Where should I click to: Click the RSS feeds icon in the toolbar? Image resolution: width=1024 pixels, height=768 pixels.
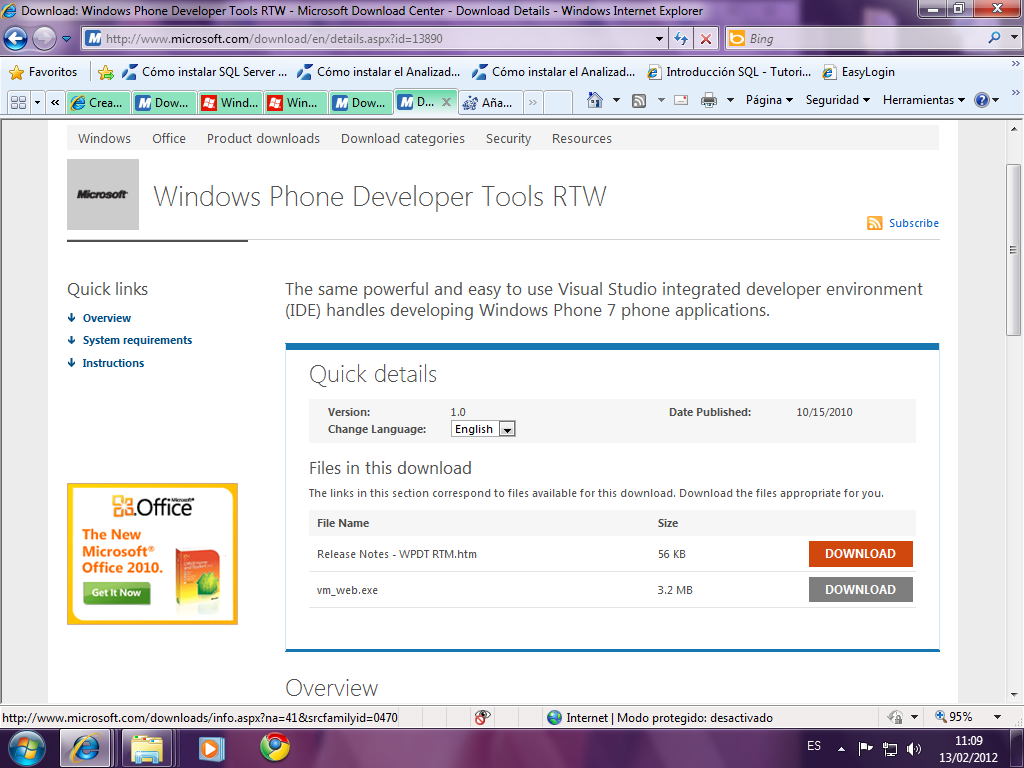tap(639, 100)
